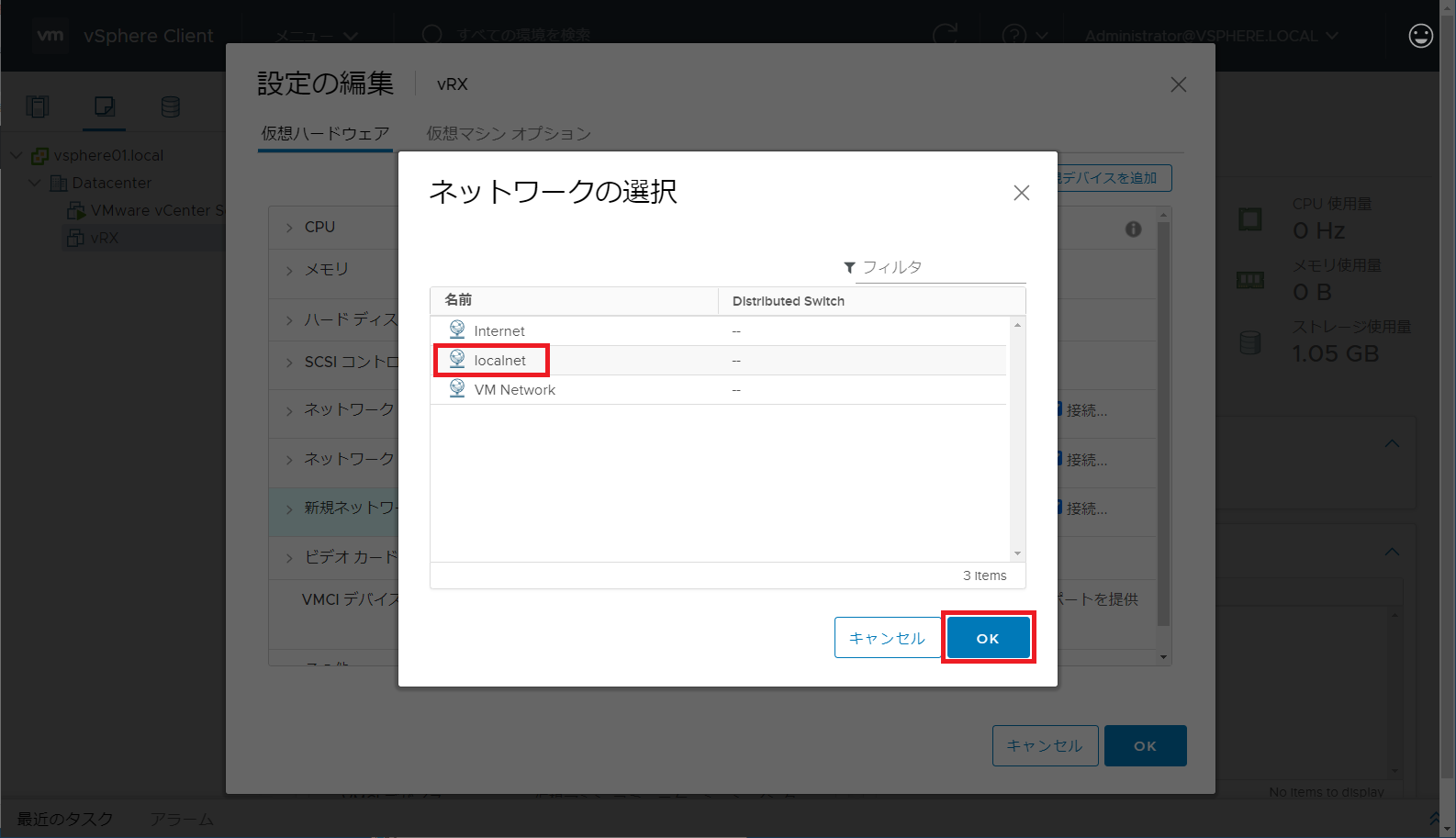Sort by Distributed Switch column header

tap(871, 301)
